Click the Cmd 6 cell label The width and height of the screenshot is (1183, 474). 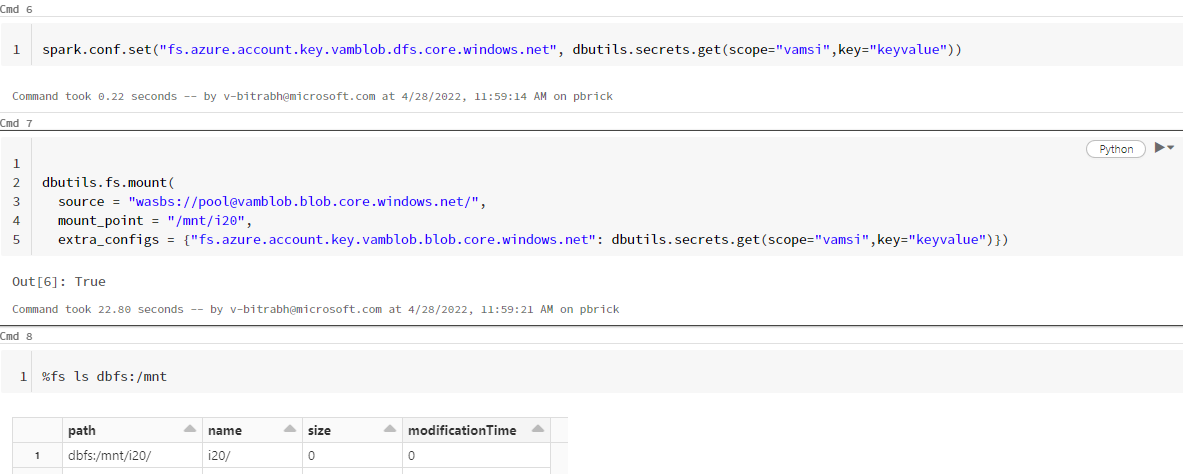[x=17, y=9]
